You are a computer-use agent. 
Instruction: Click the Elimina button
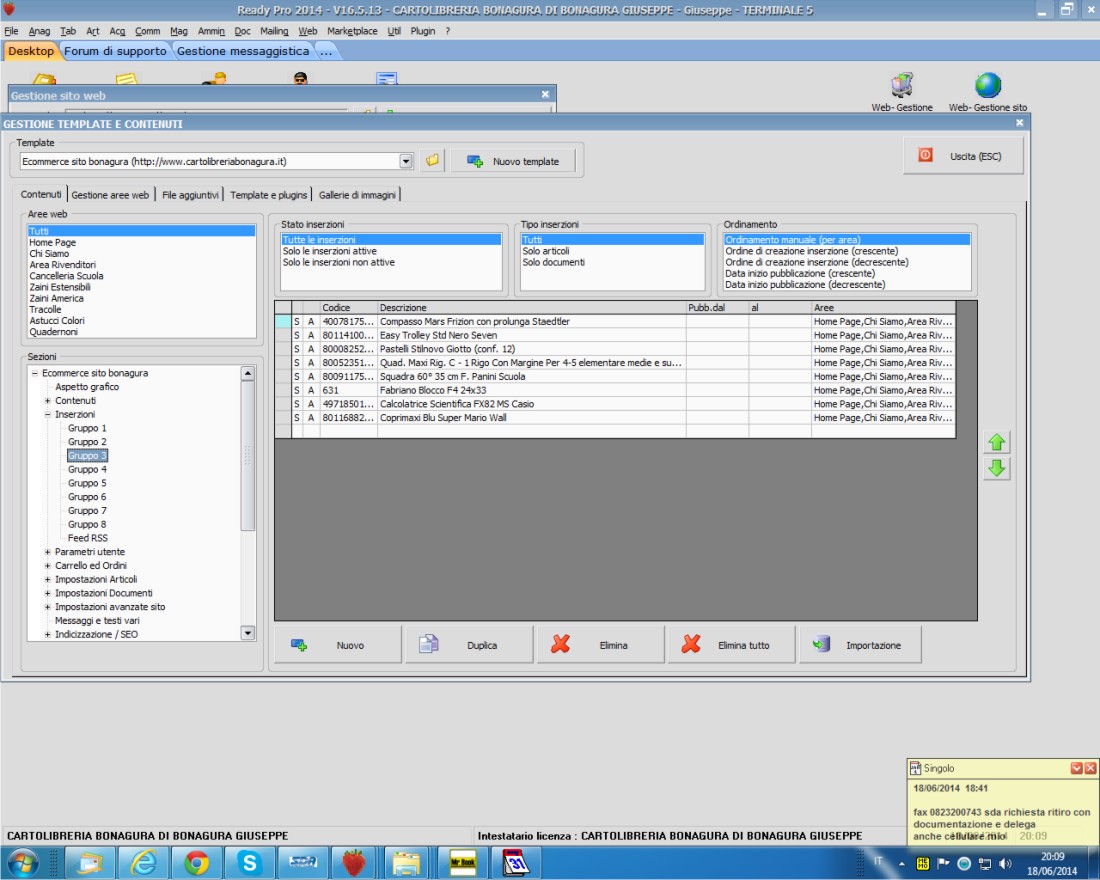coord(601,645)
